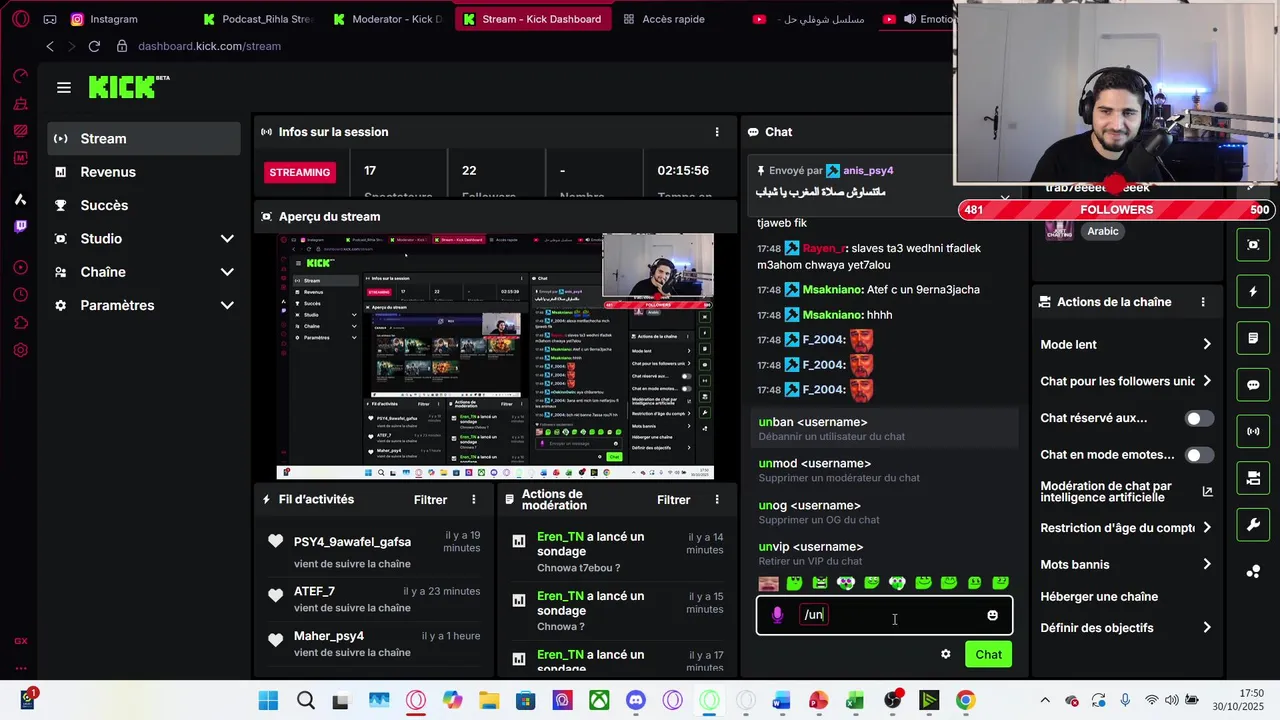Click the chat bubble icon in right rail

1253,385
